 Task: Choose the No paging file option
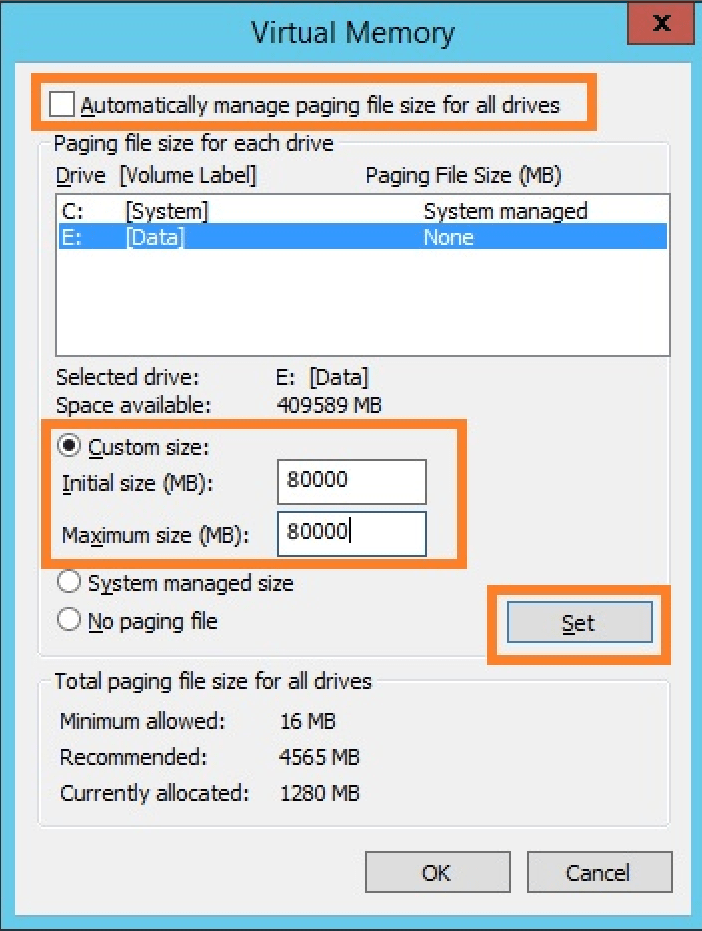[x=70, y=621]
